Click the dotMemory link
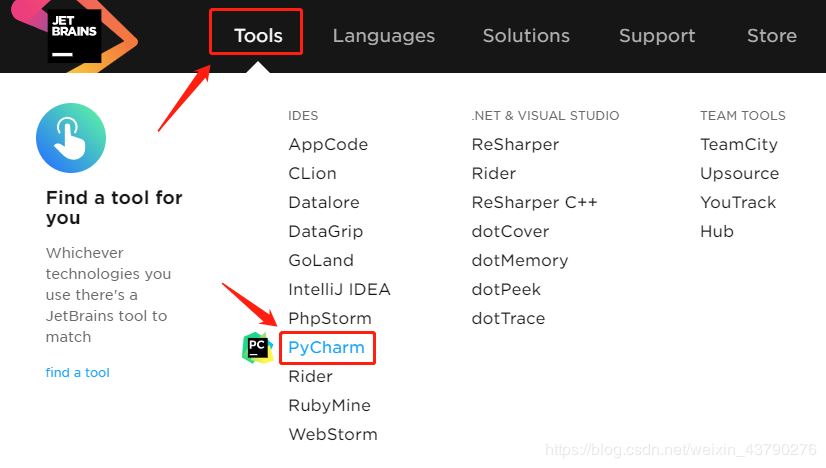This screenshot has height=468, width=826. [x=519, y=261]
